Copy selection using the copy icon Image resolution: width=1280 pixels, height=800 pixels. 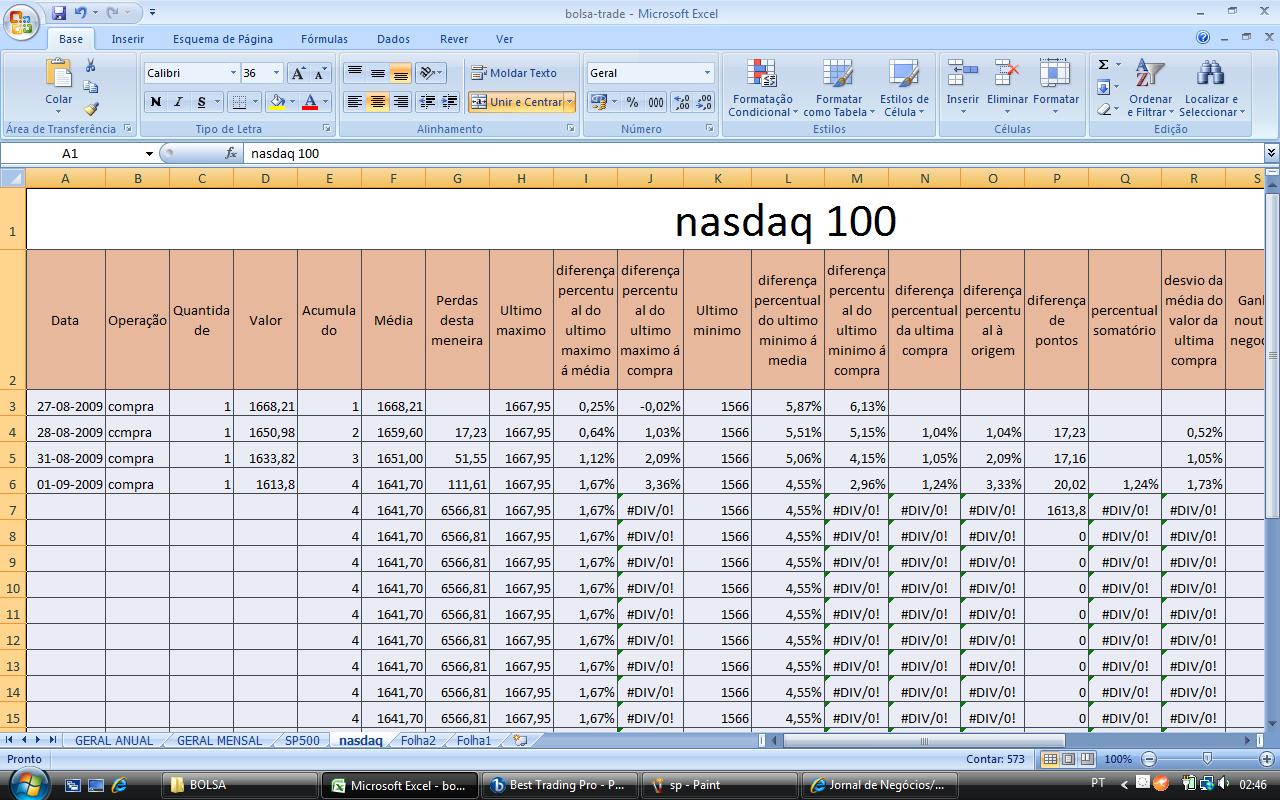(91, 87)
